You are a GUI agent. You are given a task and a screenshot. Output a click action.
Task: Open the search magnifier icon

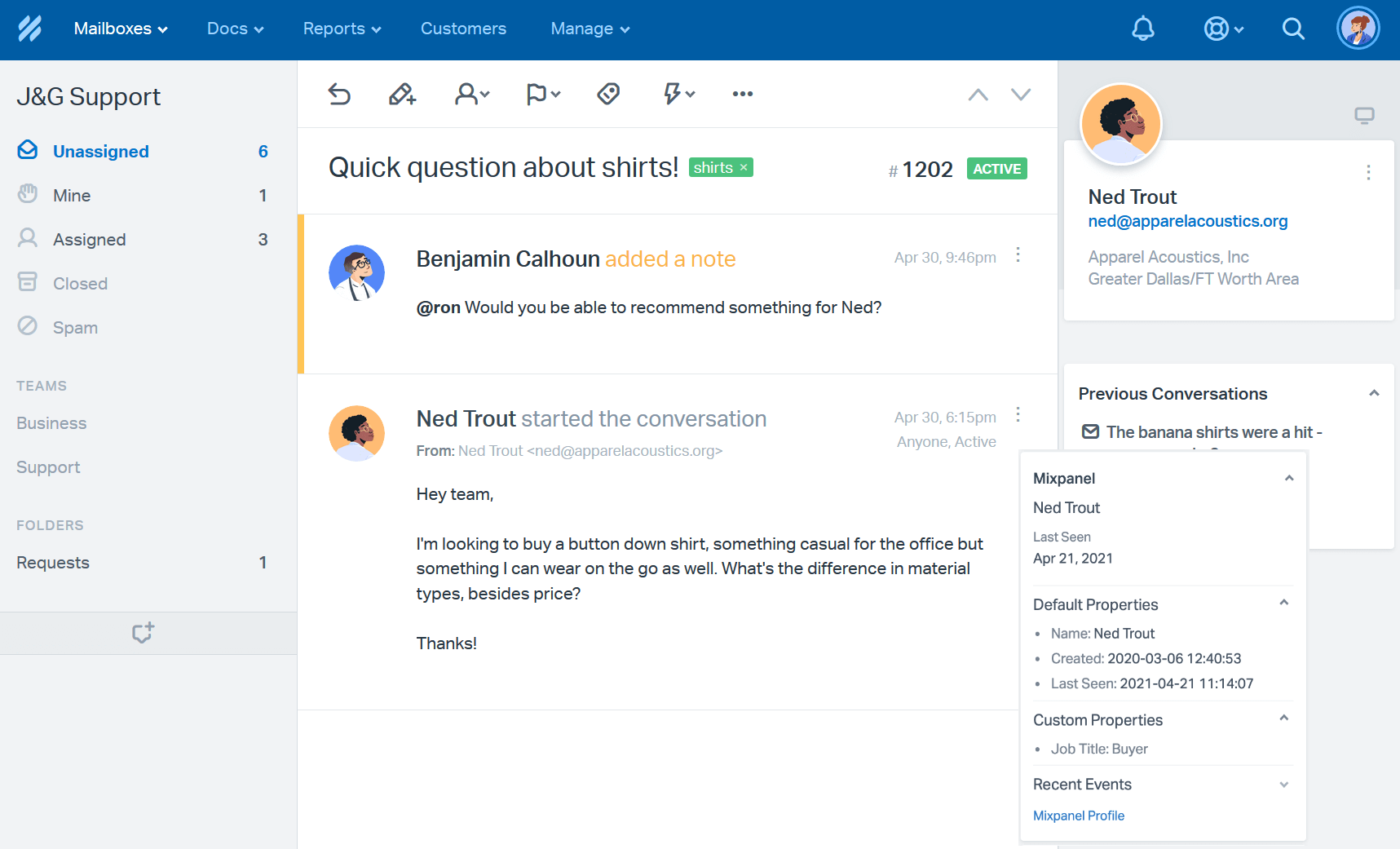1292,29
